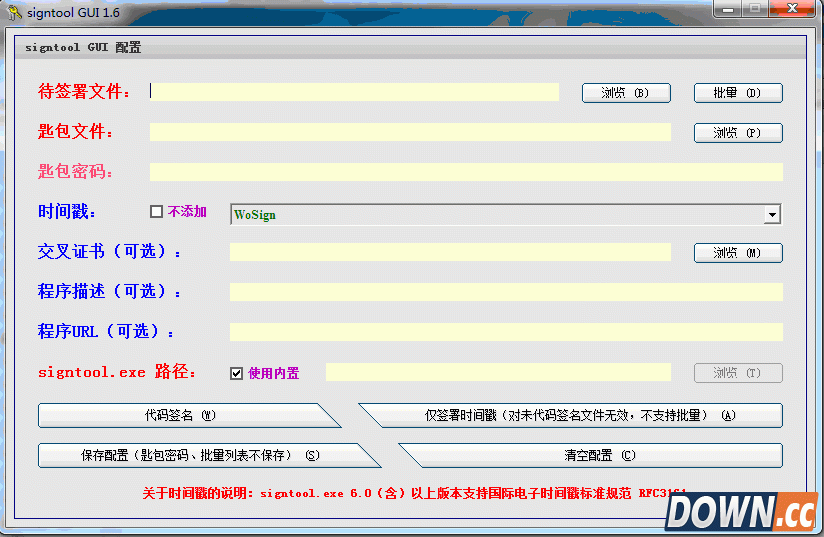This screenshot has width=824, height=537.
Task: Click the signtool.exe path input field
Action: click(x=498, y=371)
